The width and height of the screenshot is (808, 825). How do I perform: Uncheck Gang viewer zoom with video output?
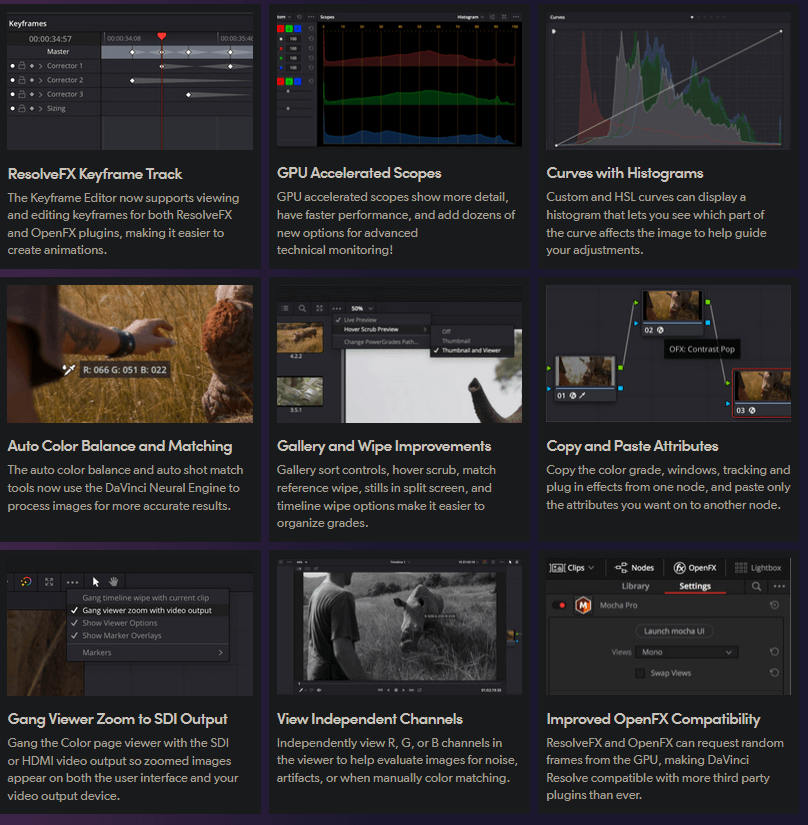[75, 610]
